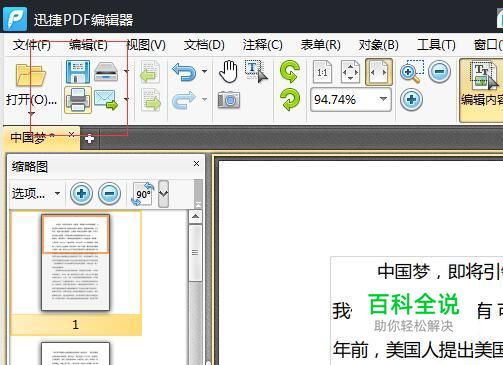Image resolution: width=503 pixels, height=365 pixels.
Task: Expand more thumbnail toolbar options chevron
Action: (x=163, y=194)
